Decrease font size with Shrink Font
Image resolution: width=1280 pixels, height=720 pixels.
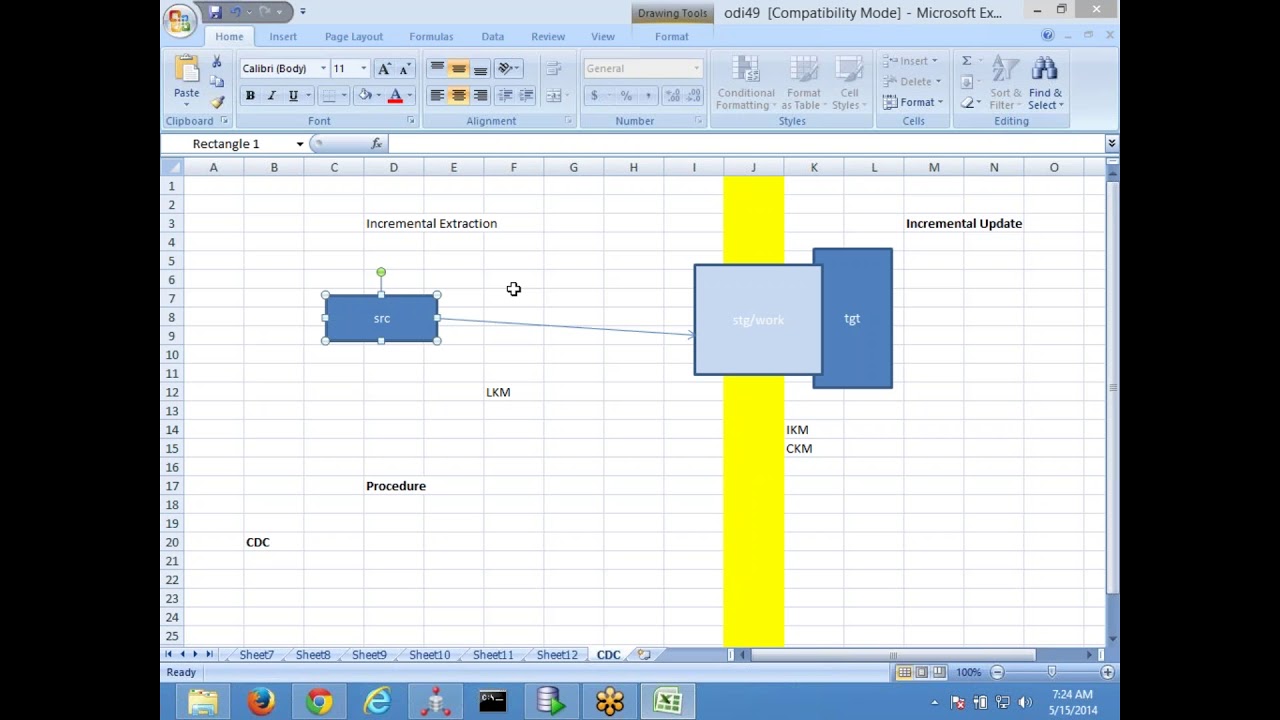coord(404,68)
